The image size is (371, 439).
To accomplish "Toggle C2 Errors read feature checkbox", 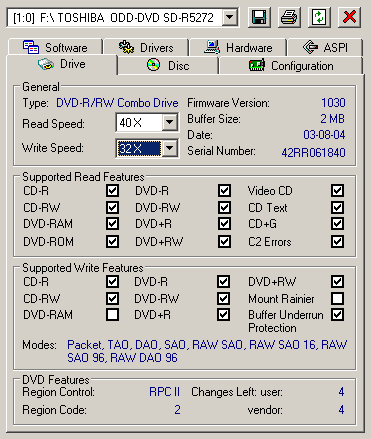I will pos(337,241).
